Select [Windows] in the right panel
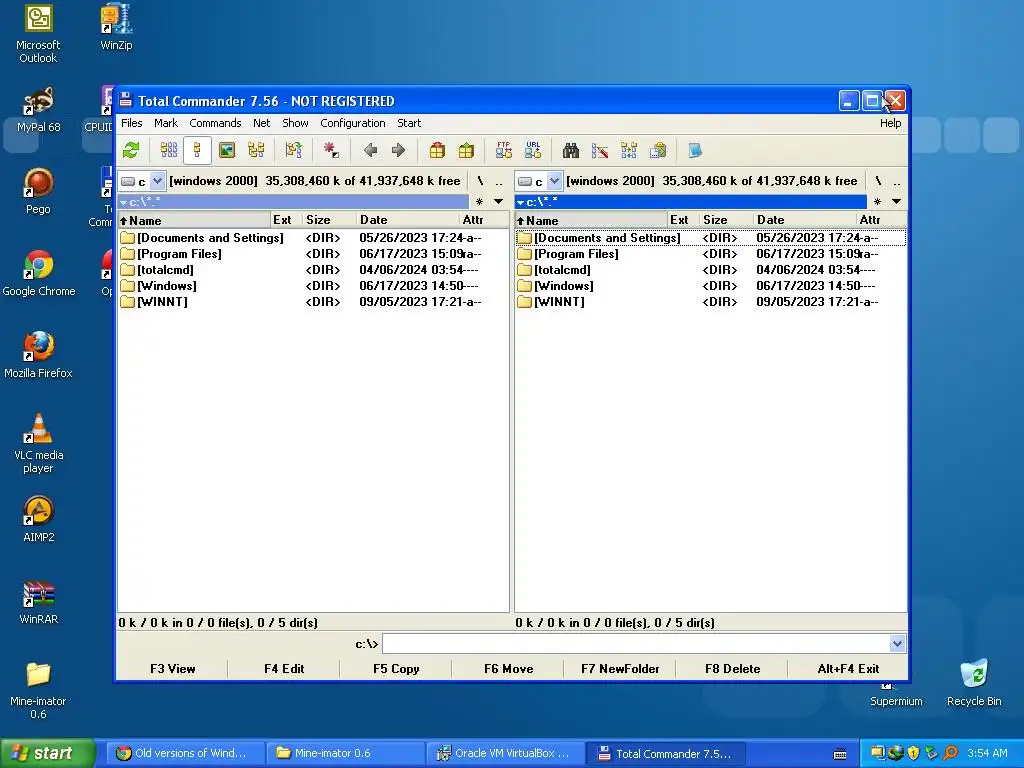The height and width of the screenshot is (768, 1024). point(564,286)
